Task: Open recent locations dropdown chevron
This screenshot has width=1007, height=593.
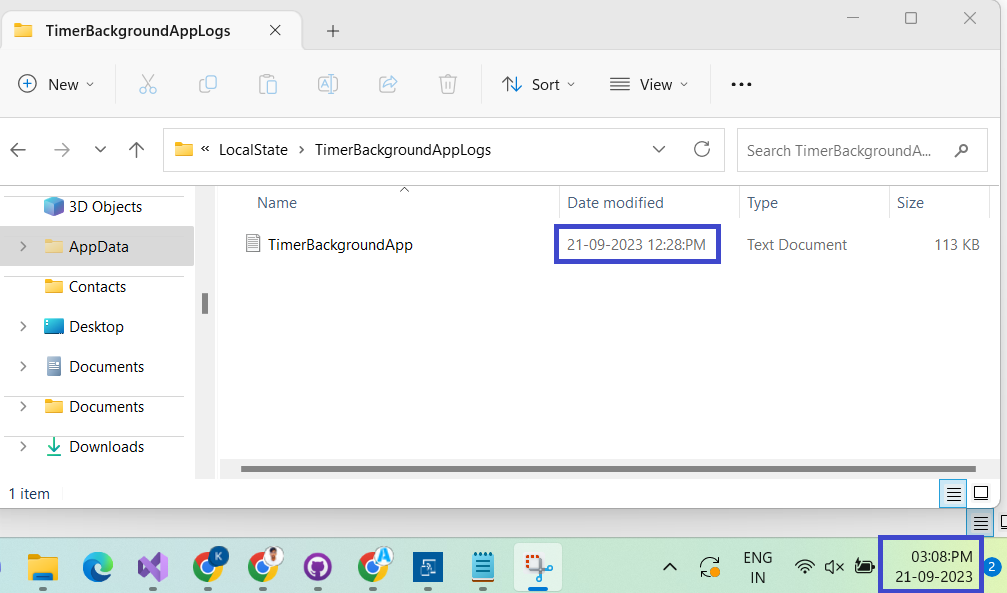Action: point(100,150)
